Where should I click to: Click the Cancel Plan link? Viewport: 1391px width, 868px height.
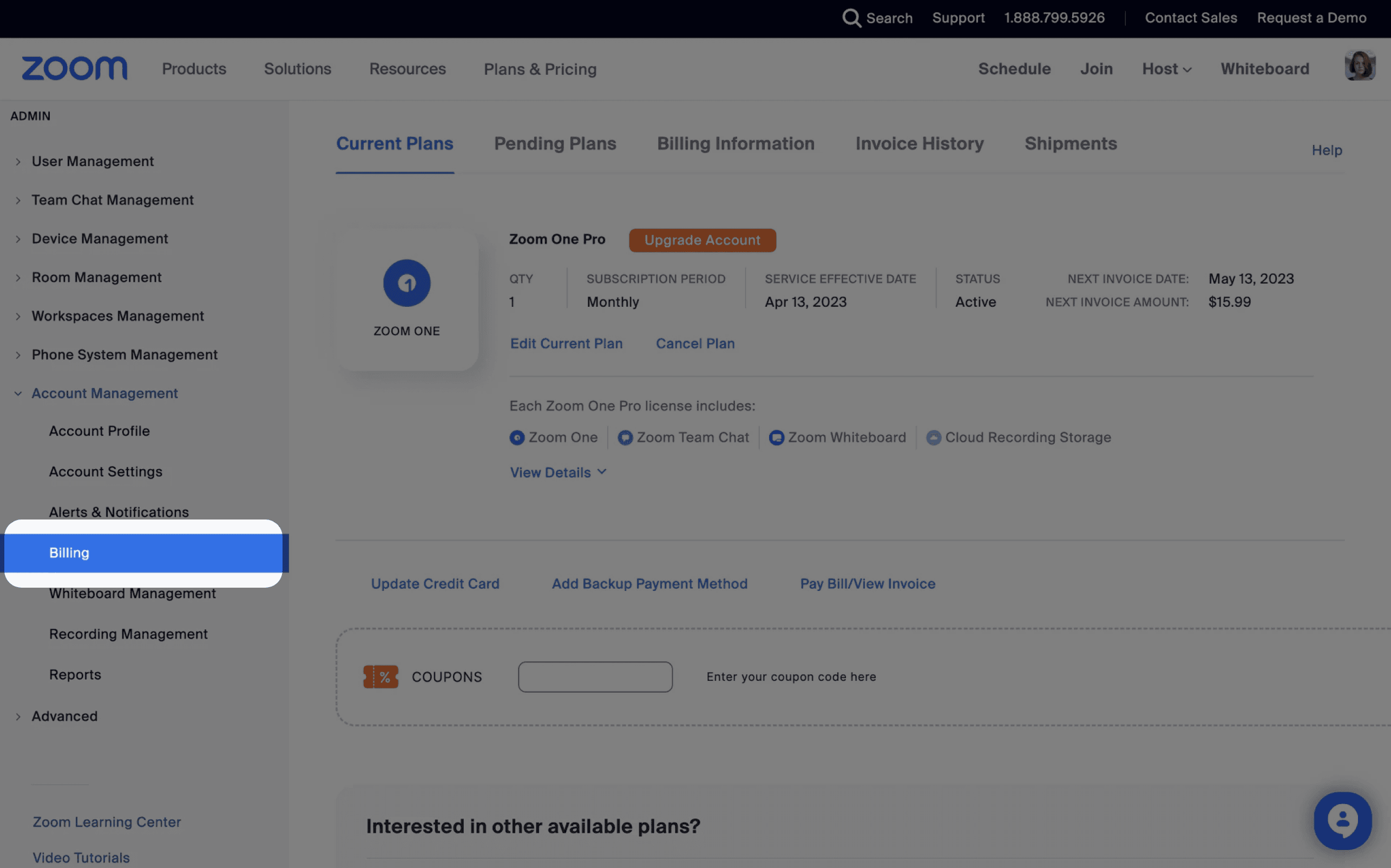click(694, 343)
